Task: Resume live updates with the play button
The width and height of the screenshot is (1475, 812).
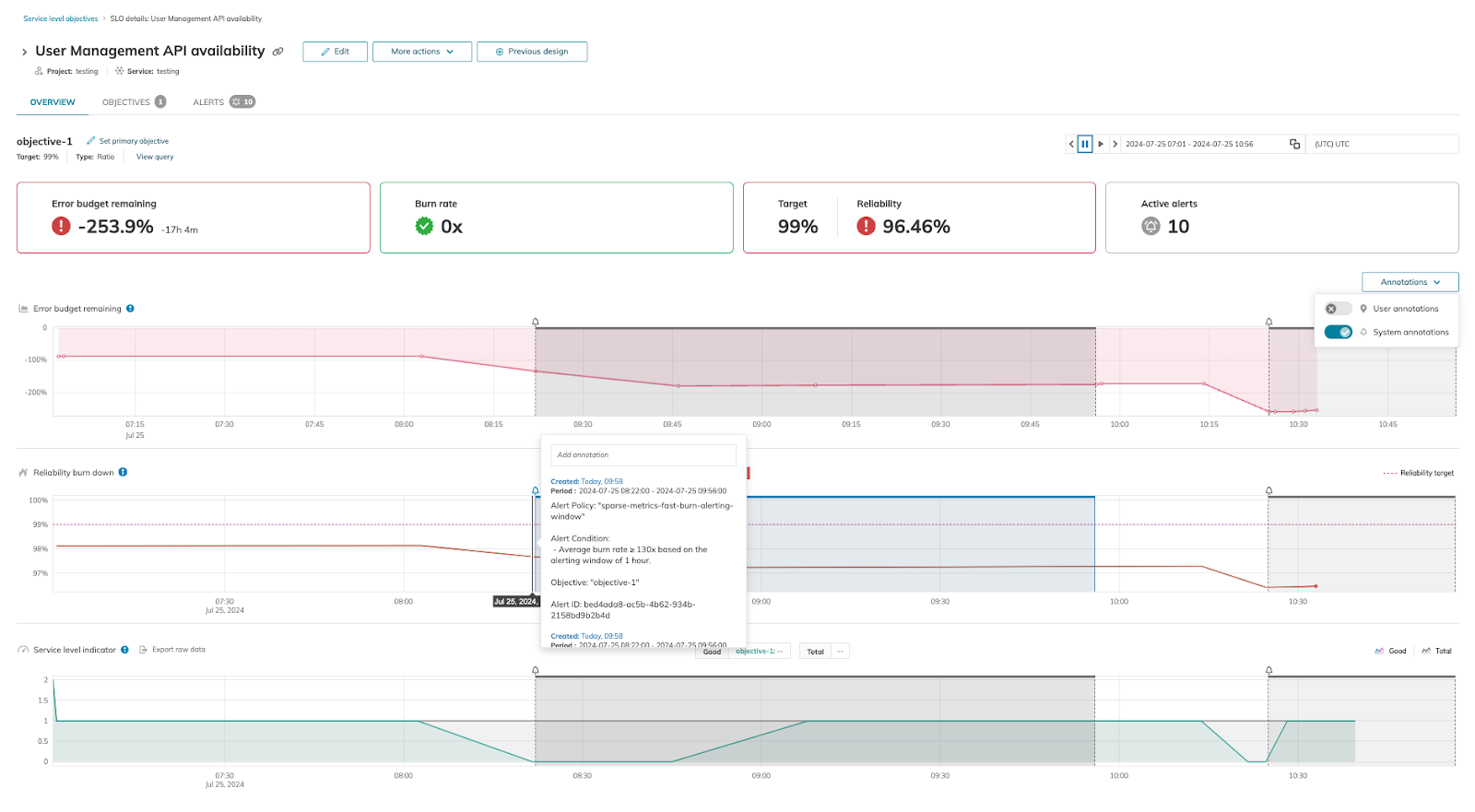Action: click(1101, 144)
